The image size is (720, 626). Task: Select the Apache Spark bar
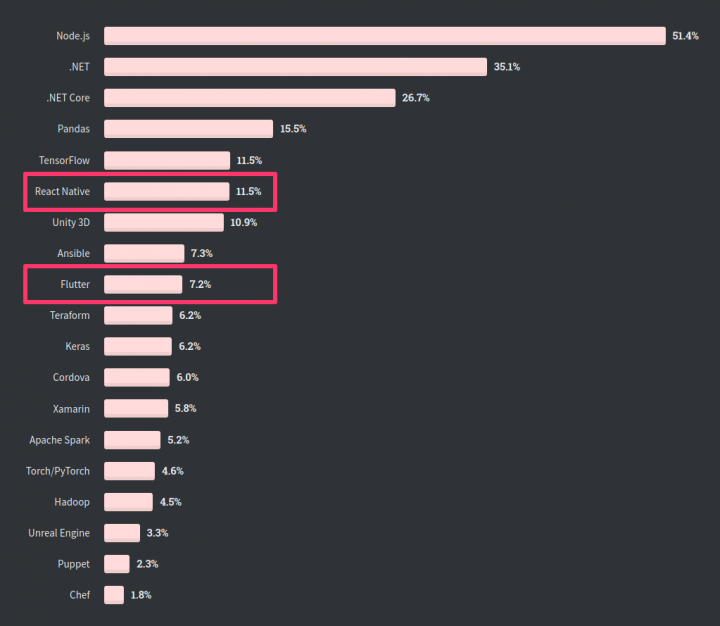click(132, 440)
